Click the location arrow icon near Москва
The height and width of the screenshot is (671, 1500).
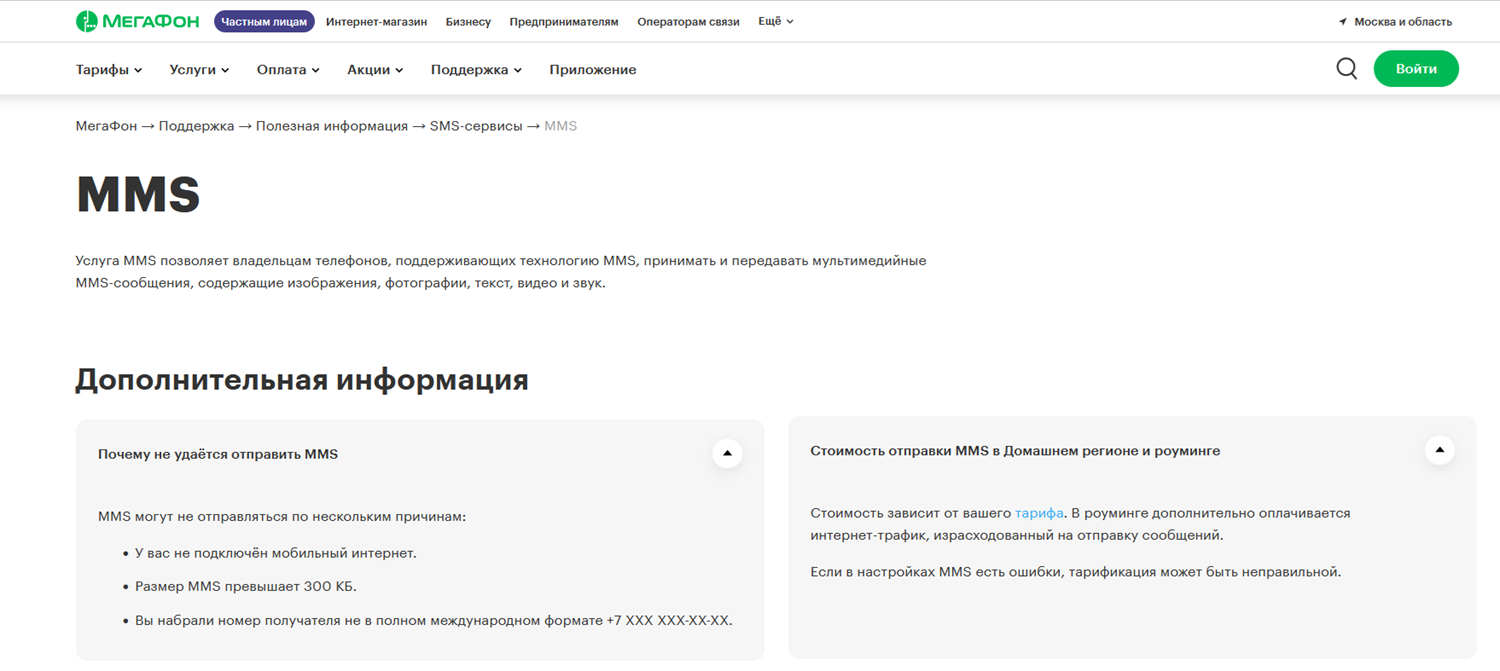[1343, 22]
